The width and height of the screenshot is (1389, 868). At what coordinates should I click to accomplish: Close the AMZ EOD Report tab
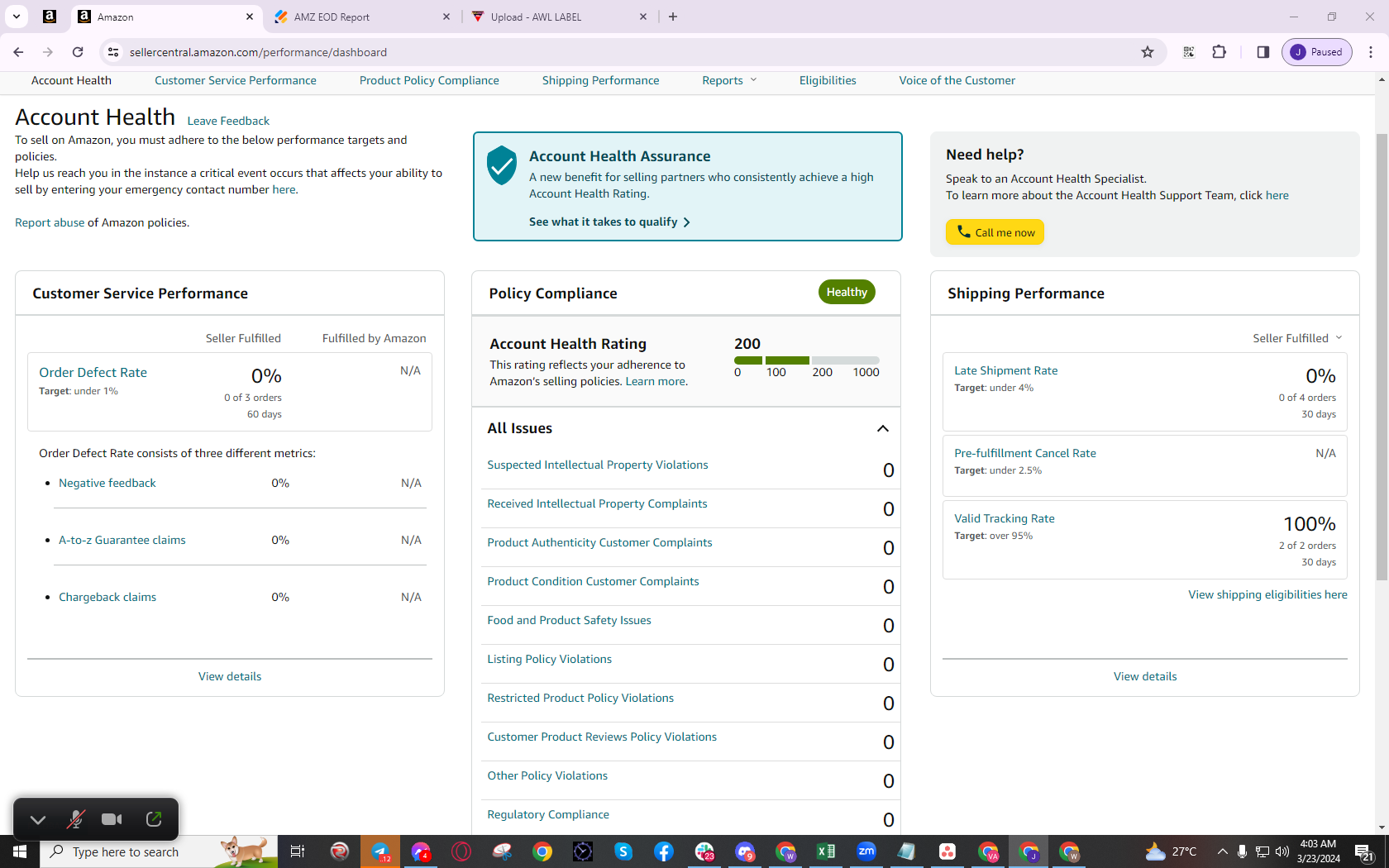[x=446, y=17]
